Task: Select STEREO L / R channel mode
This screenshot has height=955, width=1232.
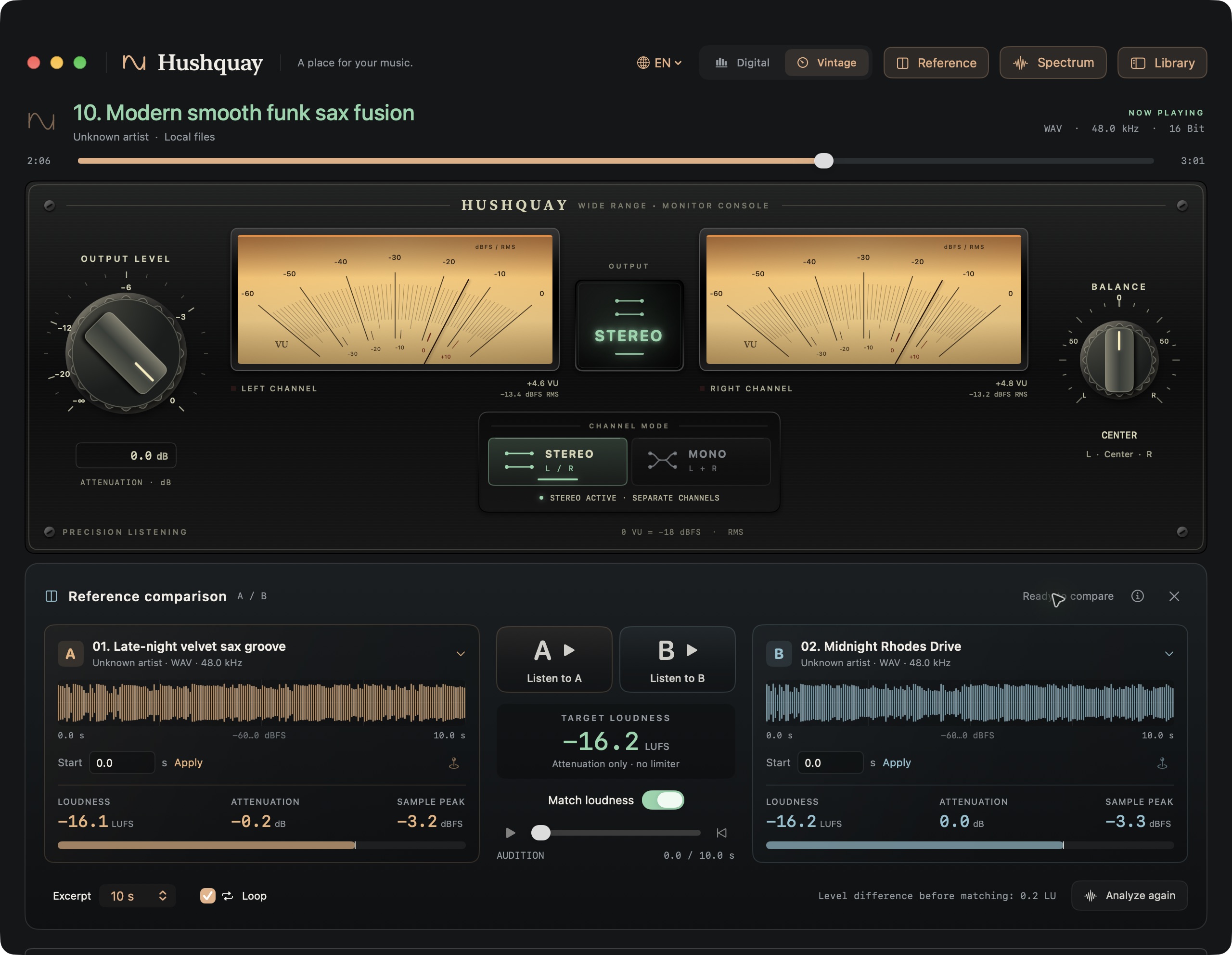Action: point(557,461)
